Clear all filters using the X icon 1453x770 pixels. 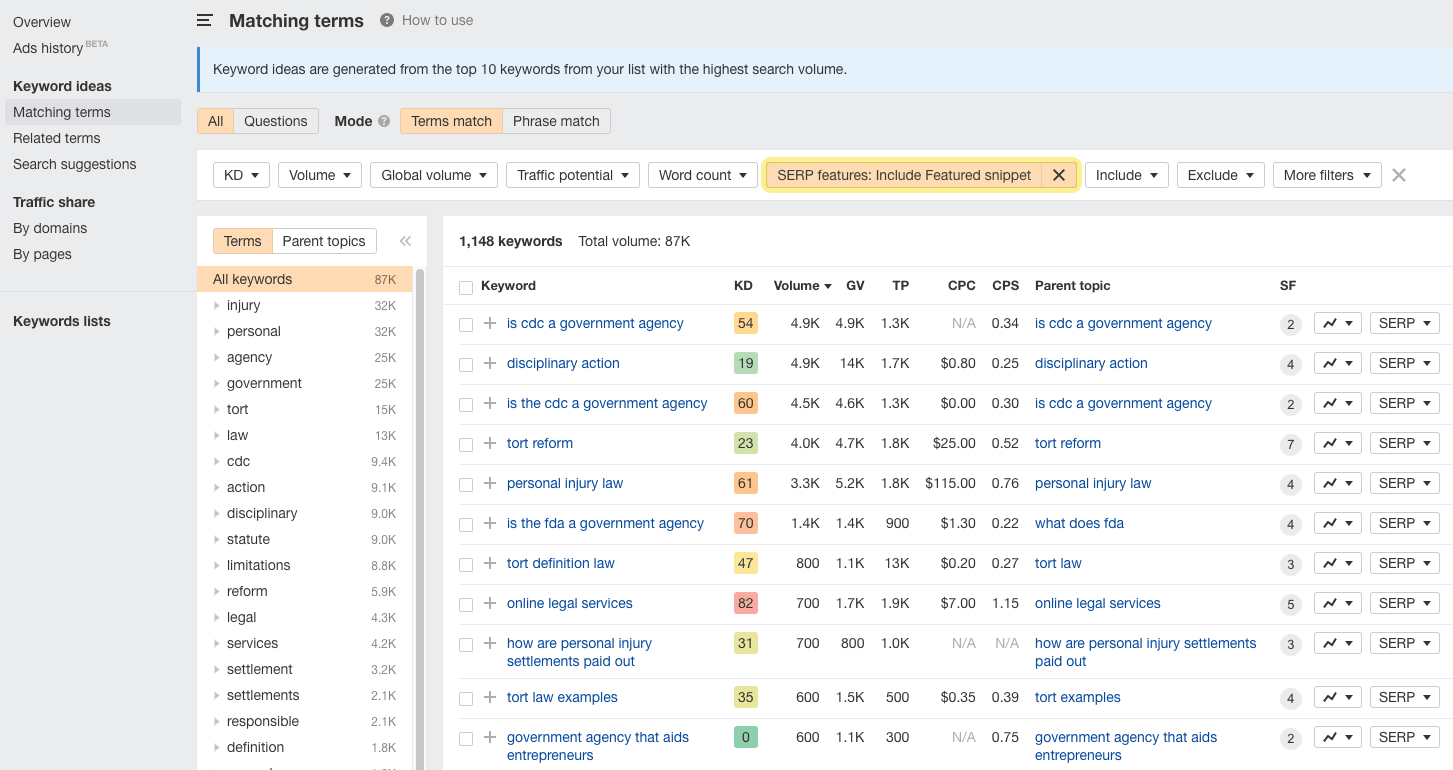1398,175
